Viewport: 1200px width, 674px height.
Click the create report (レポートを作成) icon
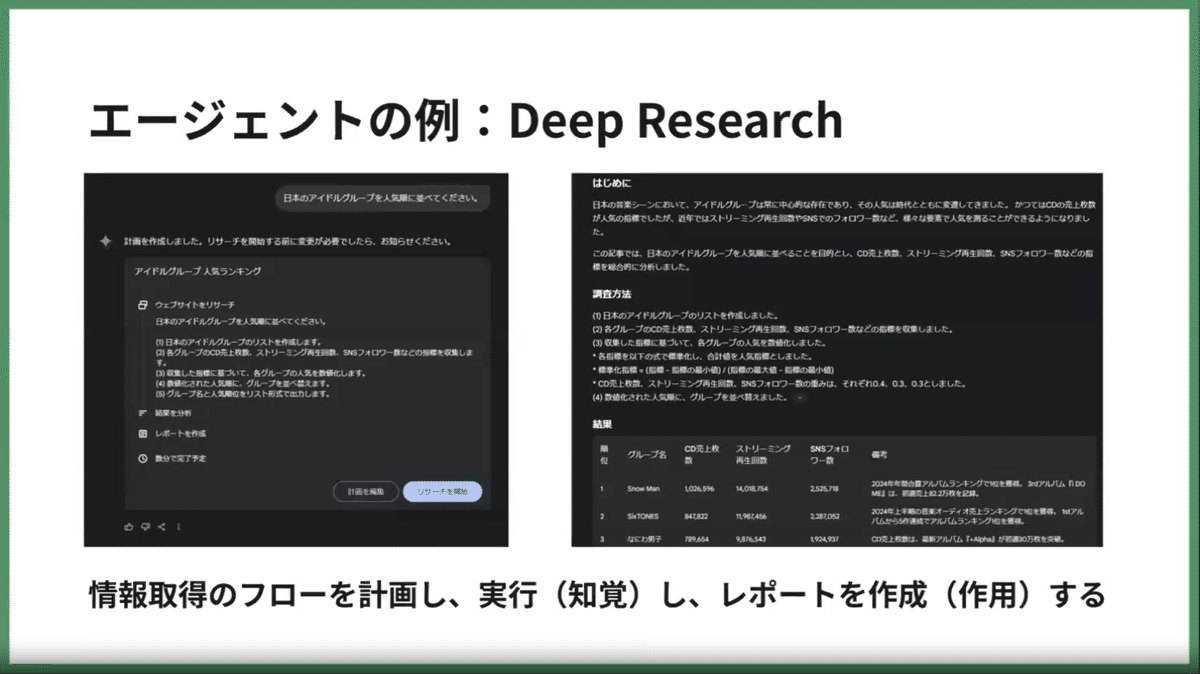coord(143,434)
